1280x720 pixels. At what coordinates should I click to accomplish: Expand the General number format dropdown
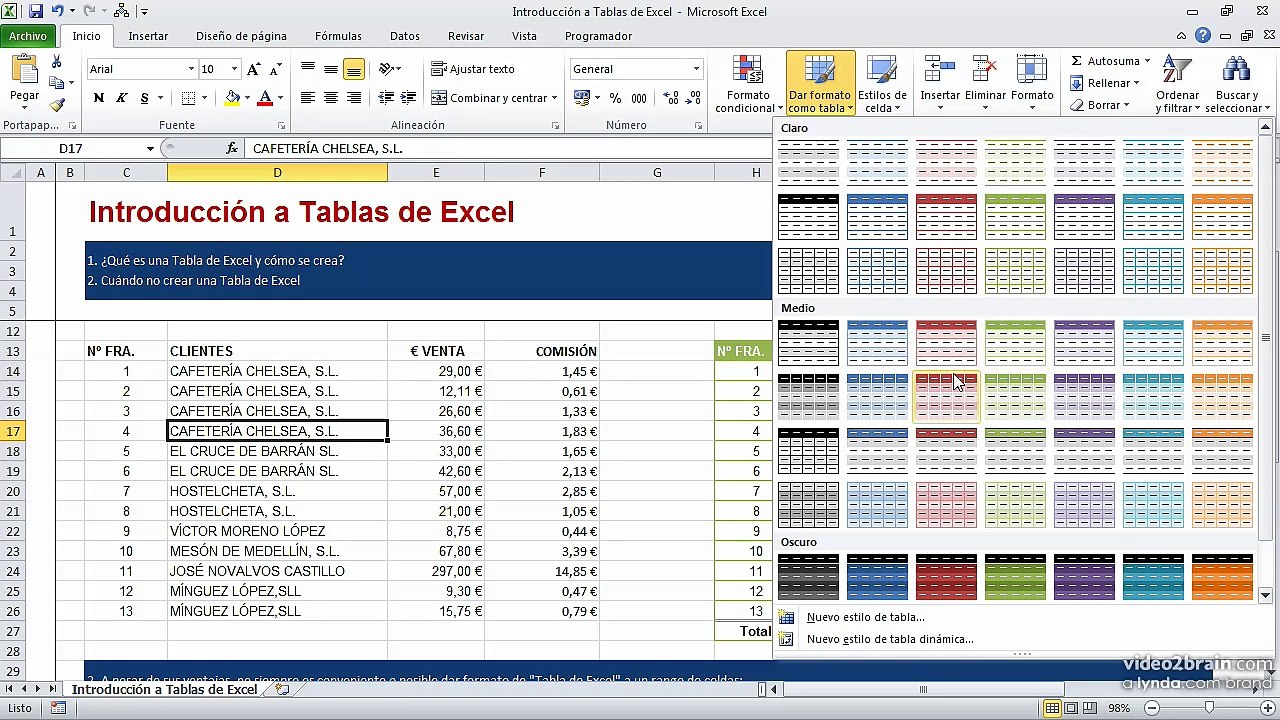pyautogui.click(x=696, y=69)
